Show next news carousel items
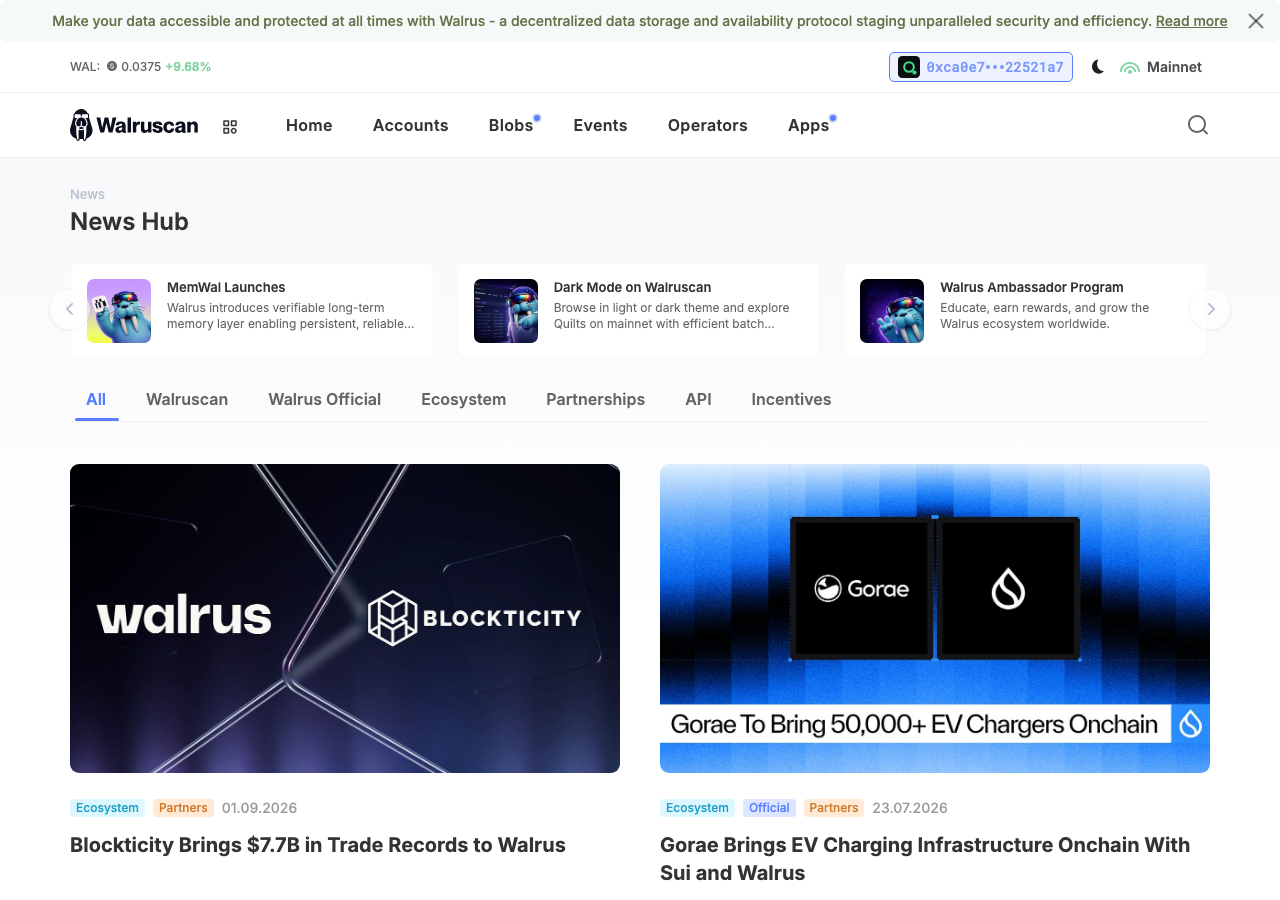 click(x=1210, y=309)
